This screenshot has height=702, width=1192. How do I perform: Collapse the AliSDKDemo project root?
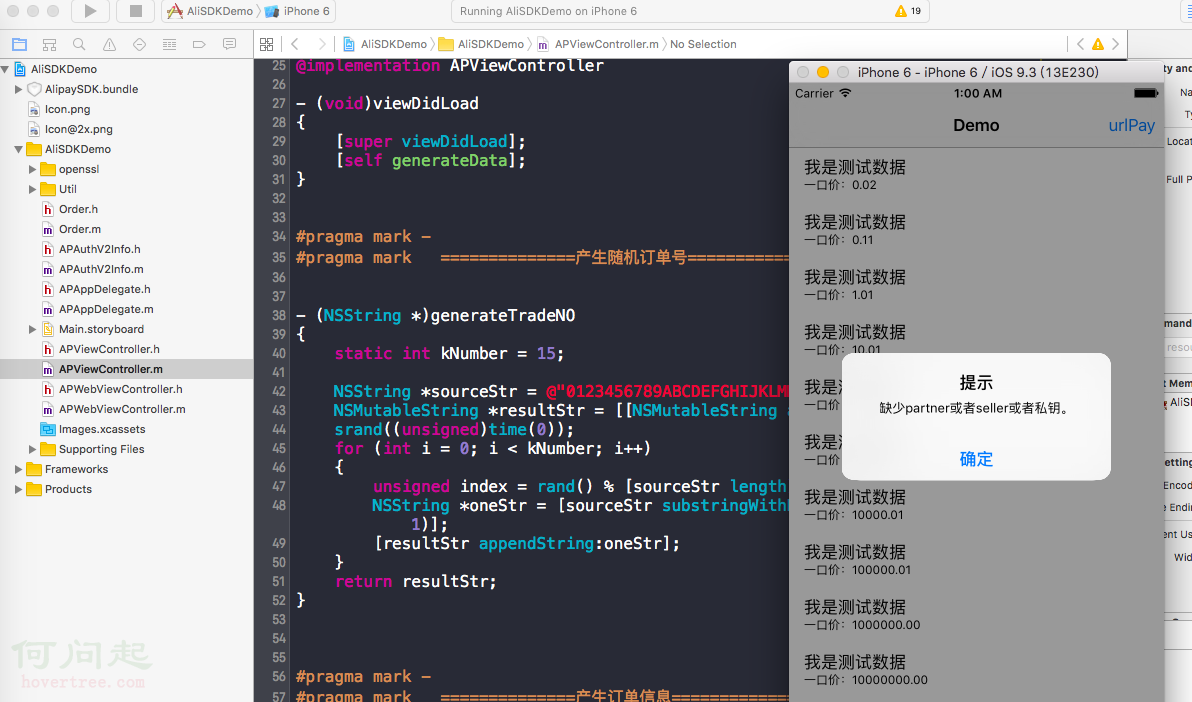point(6,69)
